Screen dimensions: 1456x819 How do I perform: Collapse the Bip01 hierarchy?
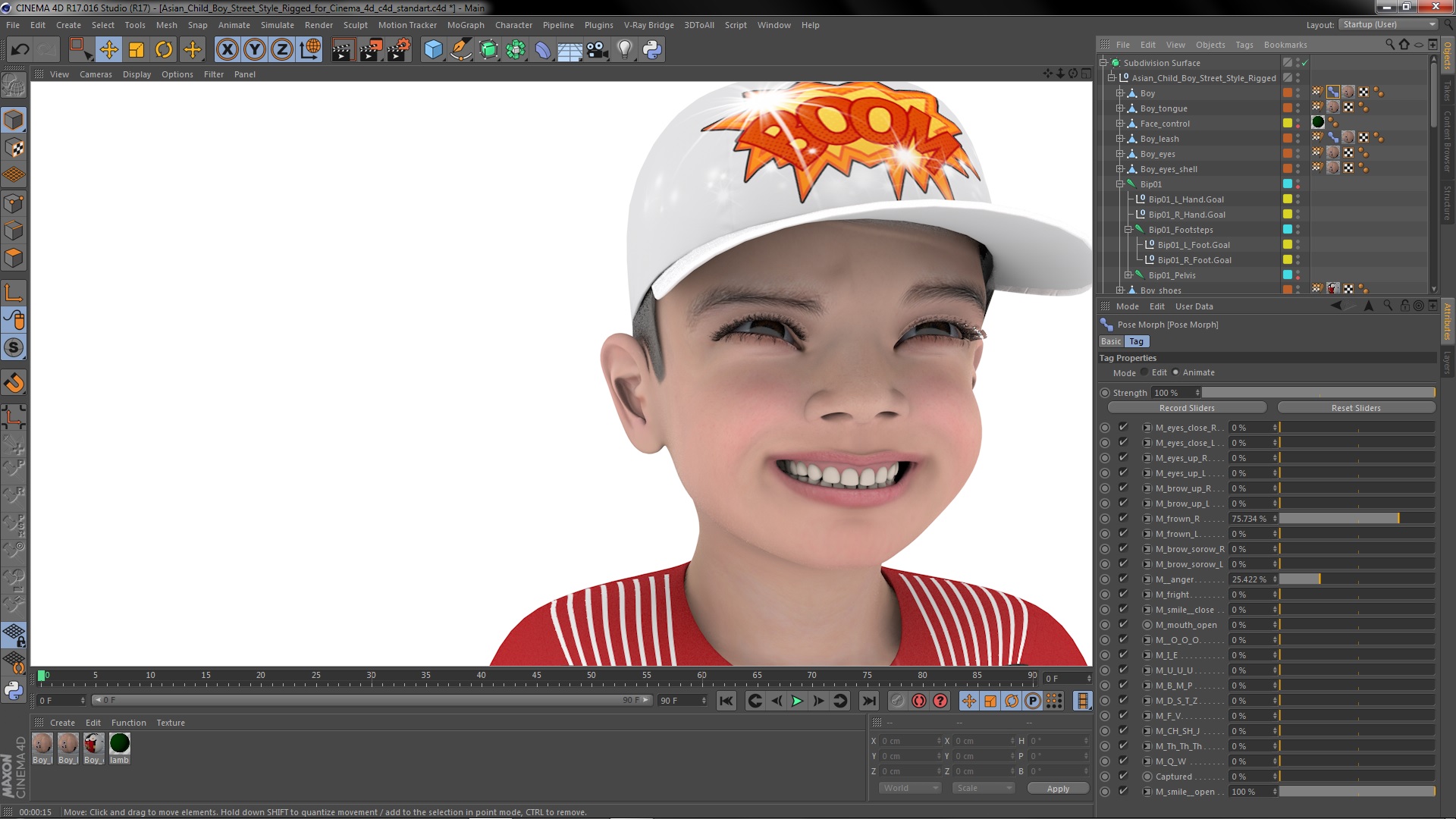(1119, 184)
